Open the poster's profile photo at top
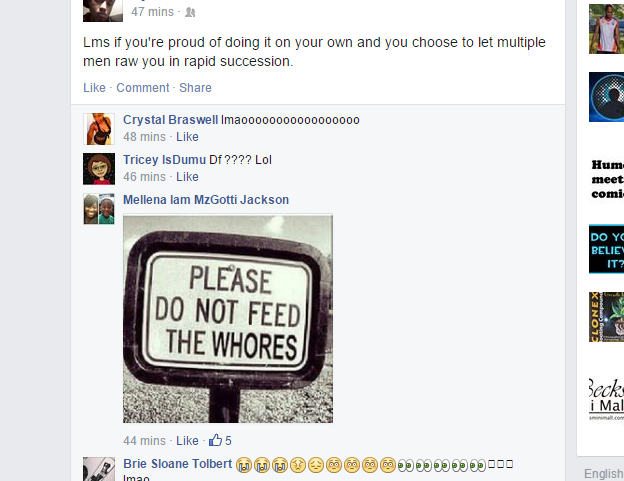 pos(103,11)
